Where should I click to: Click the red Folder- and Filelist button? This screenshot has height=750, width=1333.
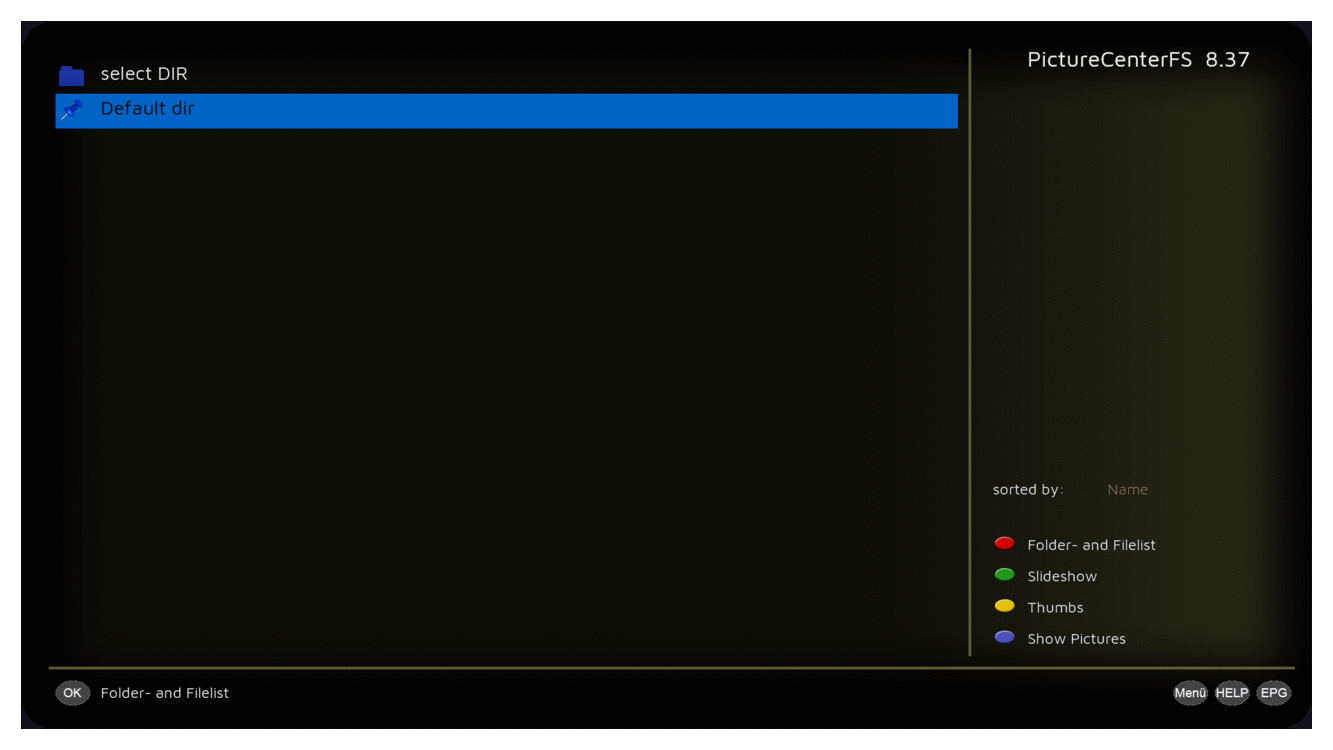(1004, 544)
